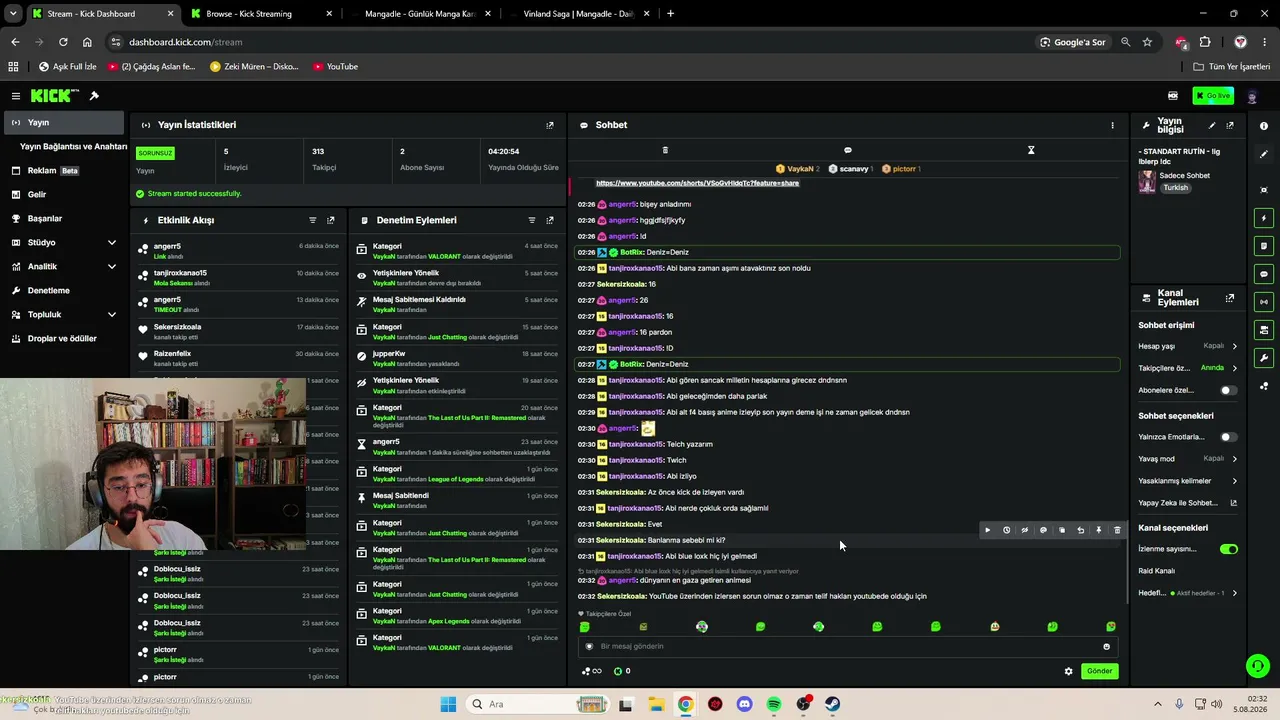
Task: Timeout user with clock icon on hovered message
Action: tap(1006, 530)
